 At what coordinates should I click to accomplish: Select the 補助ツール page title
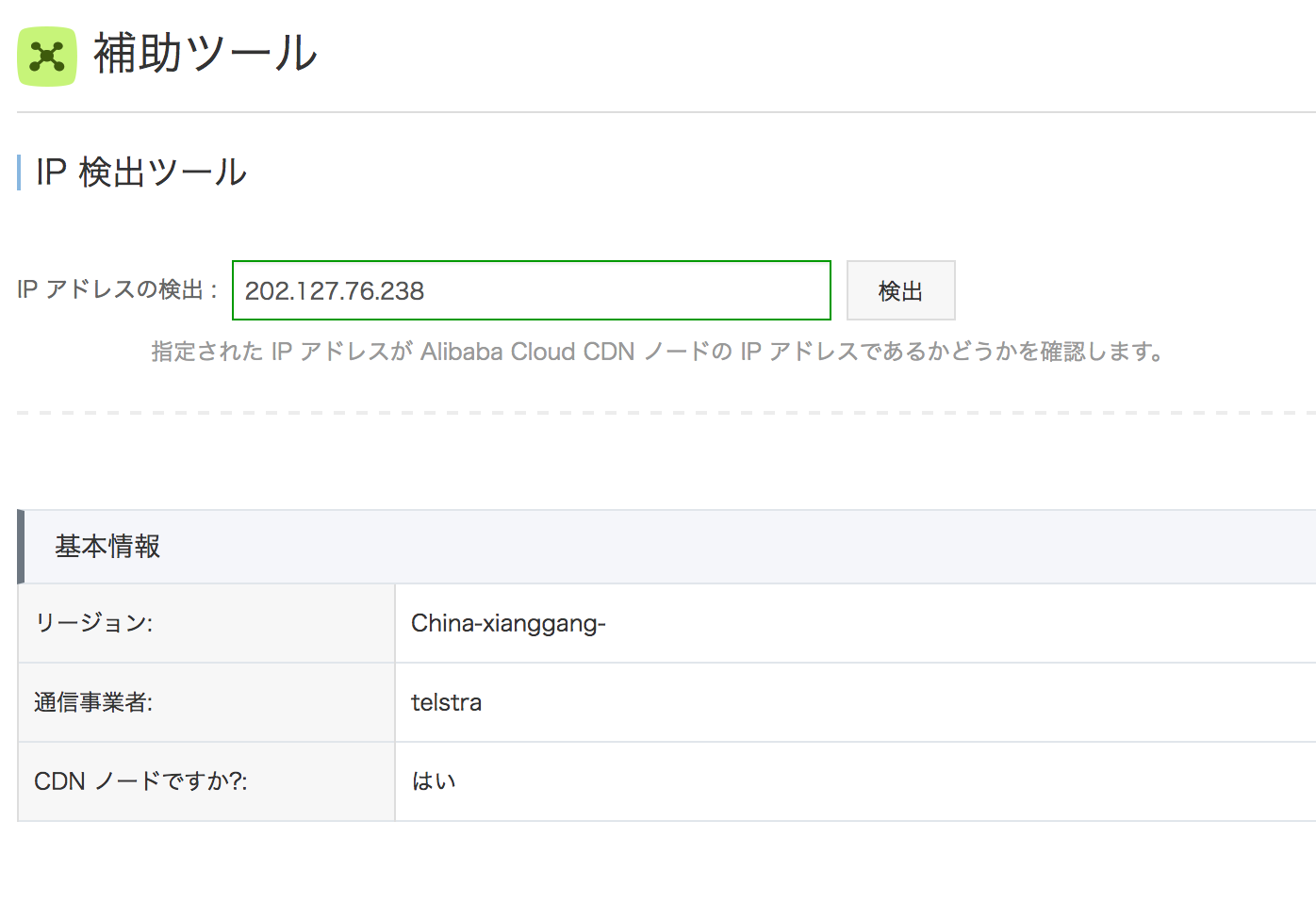coord(206,53)
